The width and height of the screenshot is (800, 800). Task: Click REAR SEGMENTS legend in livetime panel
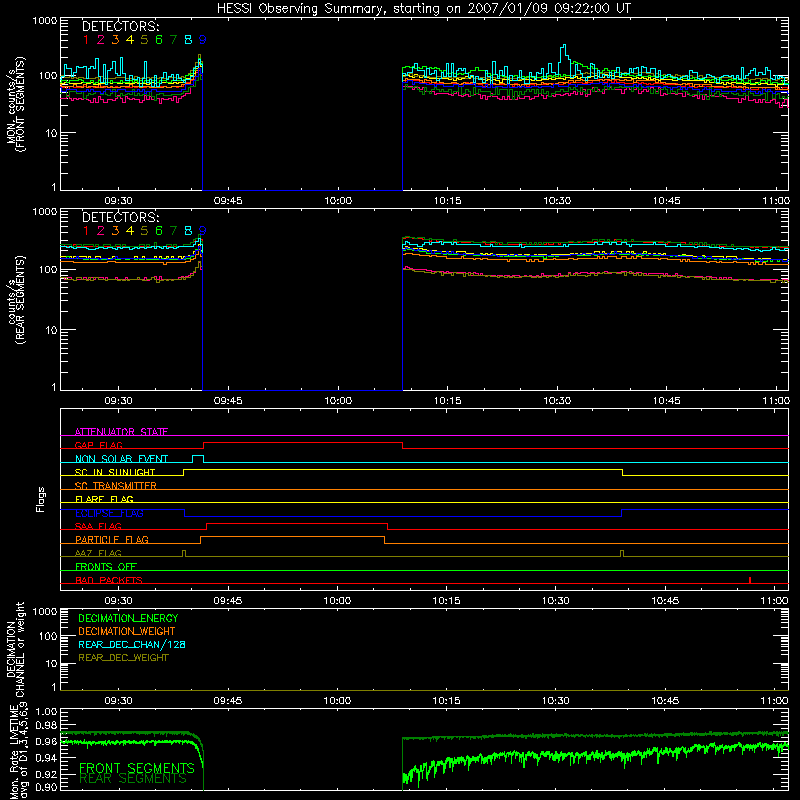(133, 779)
